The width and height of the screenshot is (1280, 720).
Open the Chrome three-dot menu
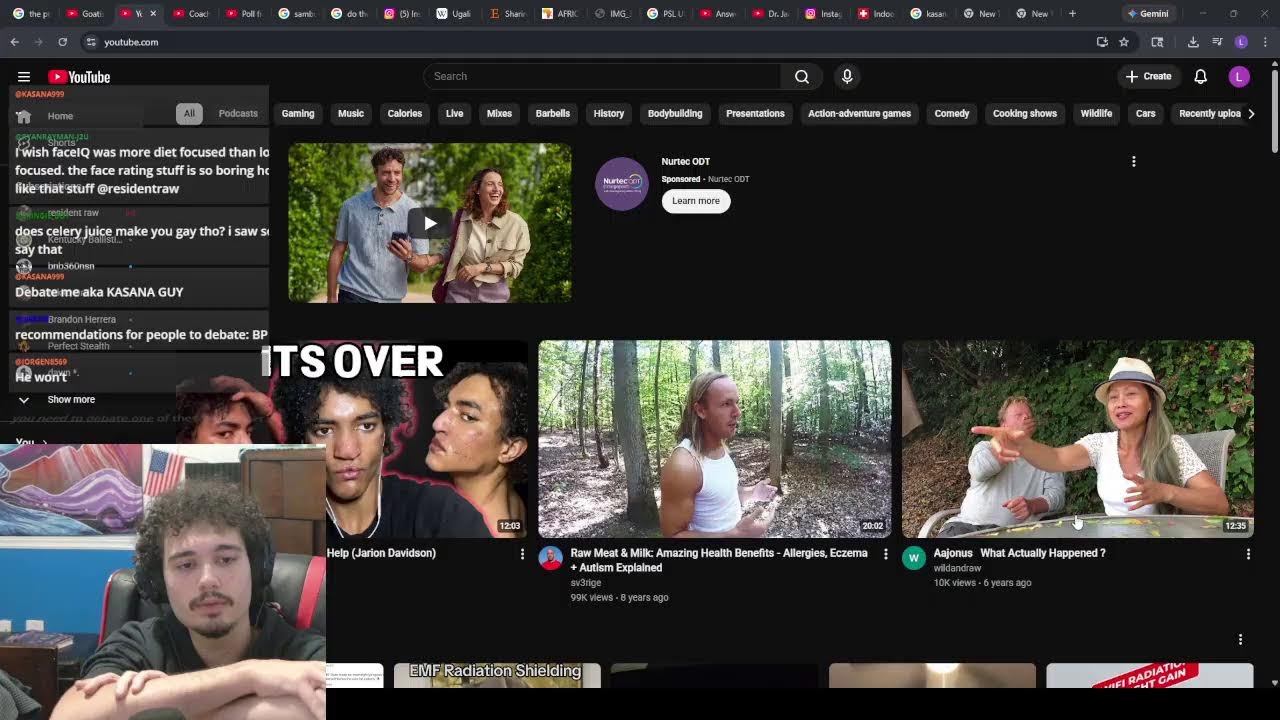(x=1265, y=42)
